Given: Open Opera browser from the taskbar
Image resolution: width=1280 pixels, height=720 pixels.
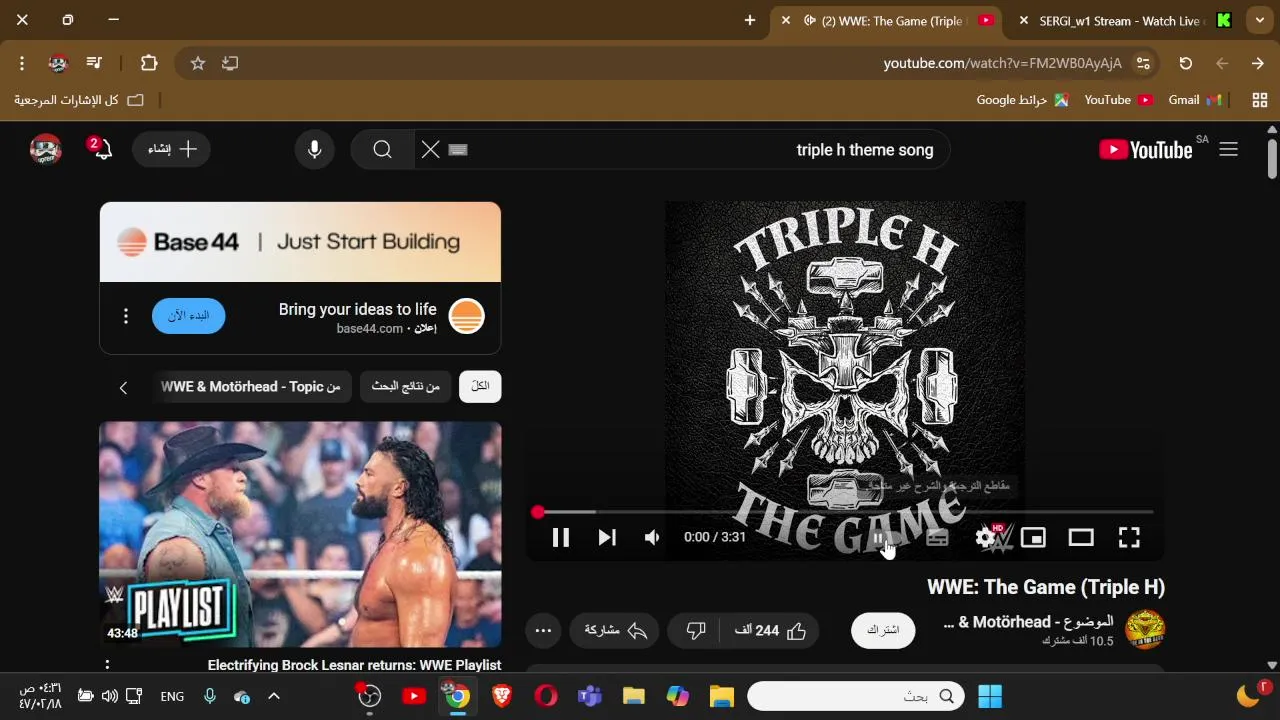Looking at the screenshot, I should (546, 696).
